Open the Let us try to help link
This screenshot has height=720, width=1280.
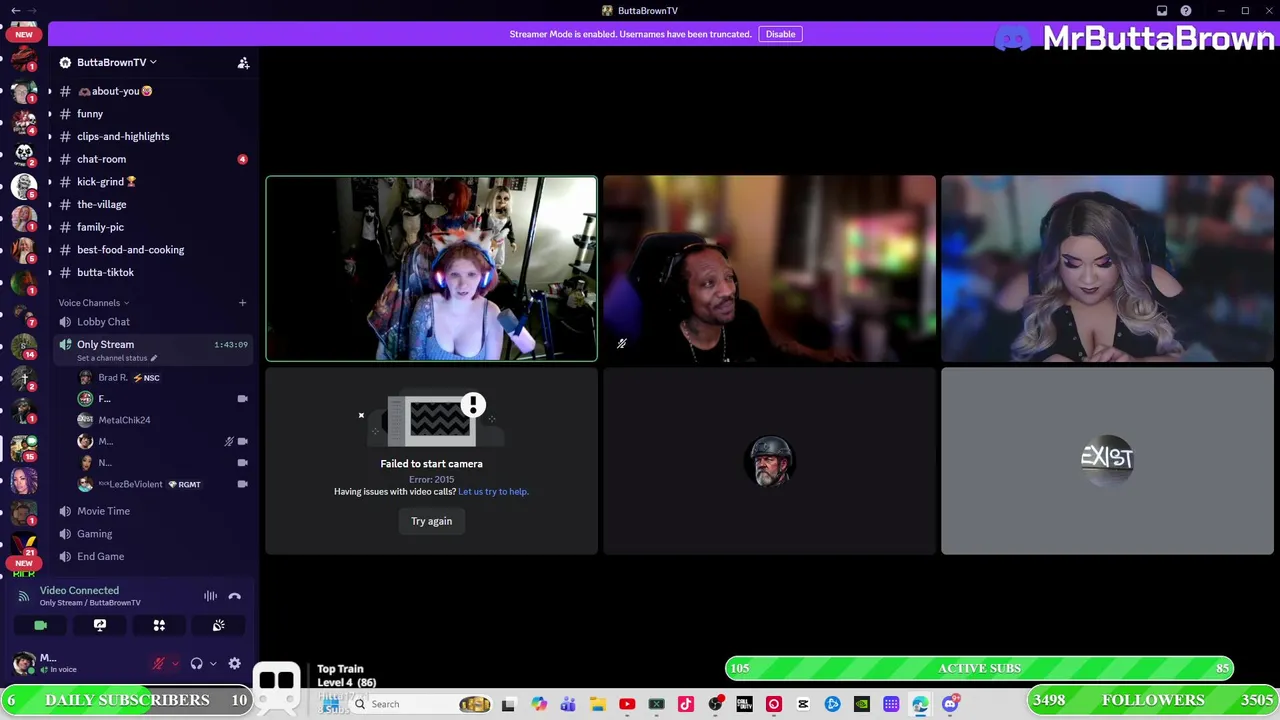(493, 492)
